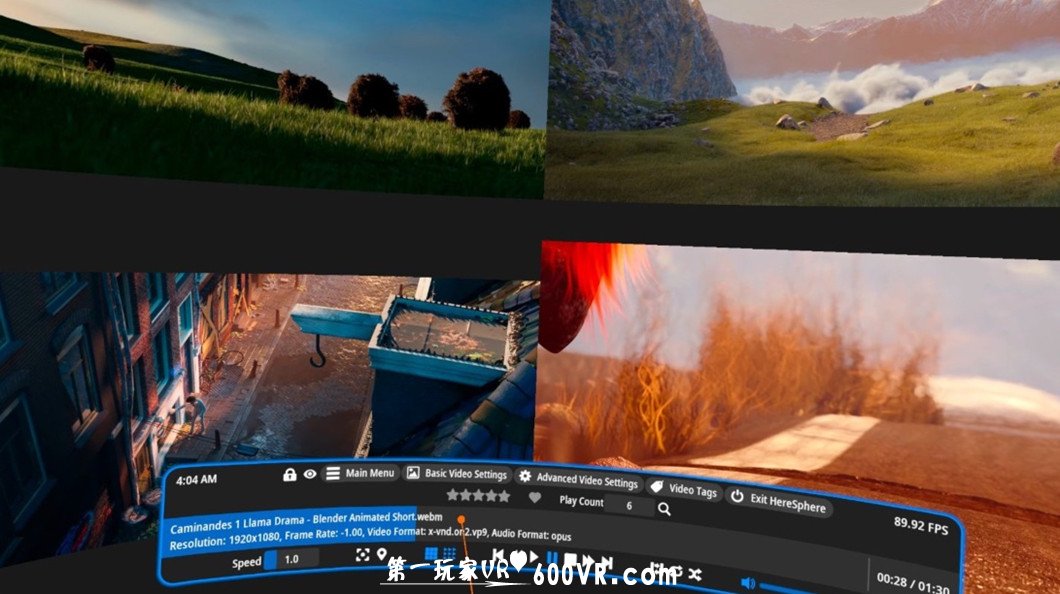Select the small dotted grid layout icon
The width and height of the screenshot is (1060, 594).
pos(450,555)
